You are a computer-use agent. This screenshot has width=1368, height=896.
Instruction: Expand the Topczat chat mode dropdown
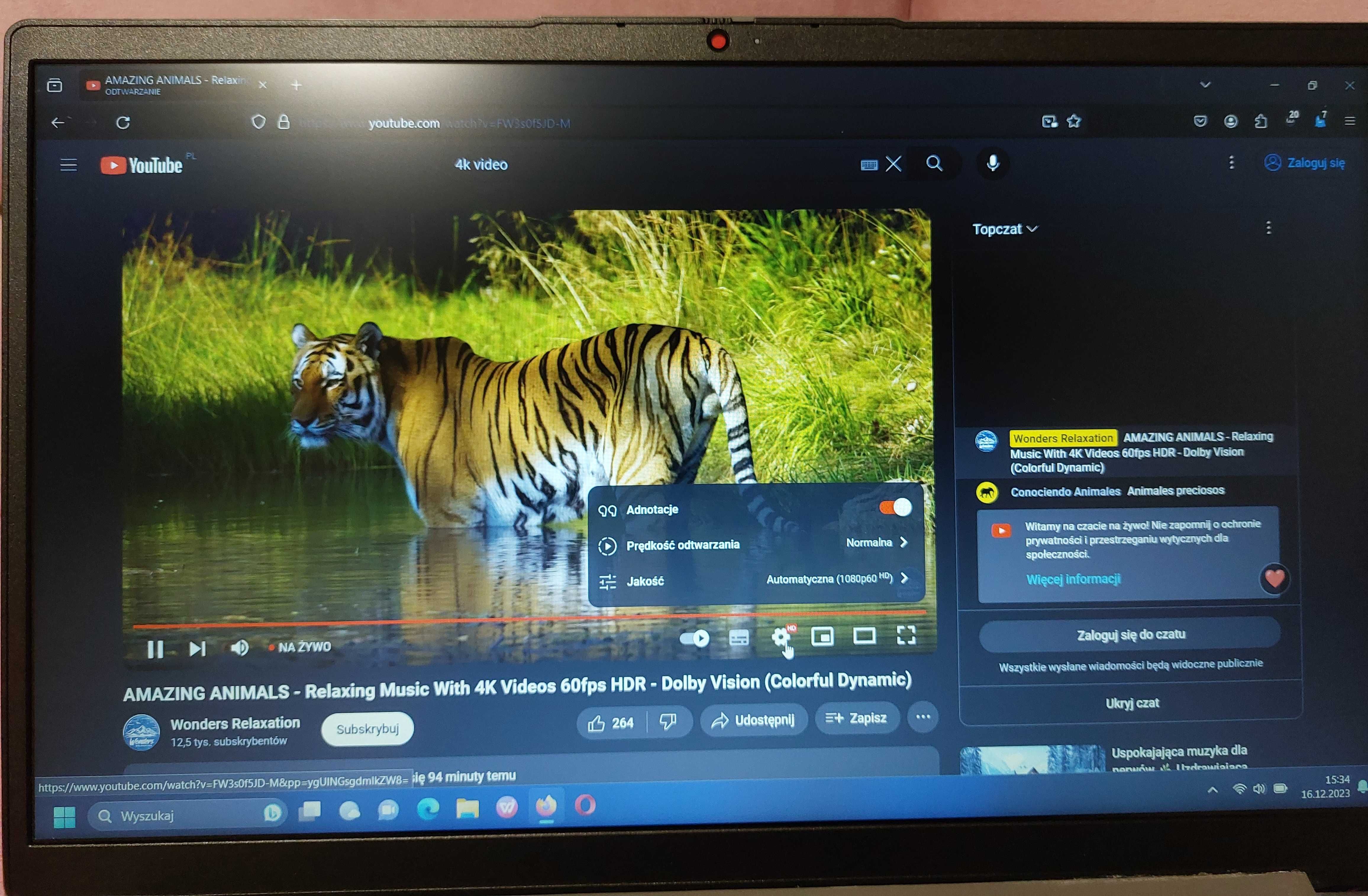[1005, 229]
